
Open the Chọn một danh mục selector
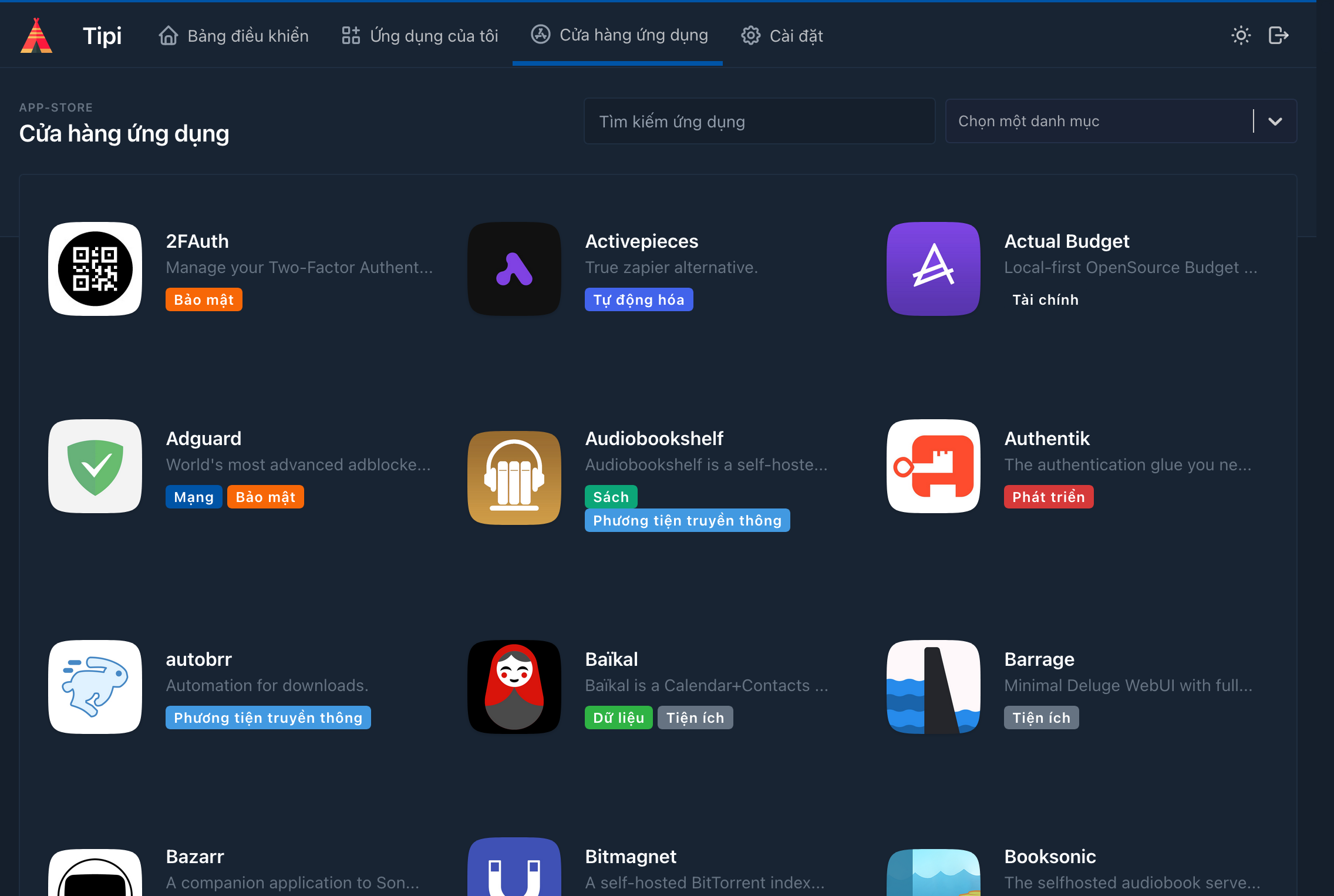1098,122
